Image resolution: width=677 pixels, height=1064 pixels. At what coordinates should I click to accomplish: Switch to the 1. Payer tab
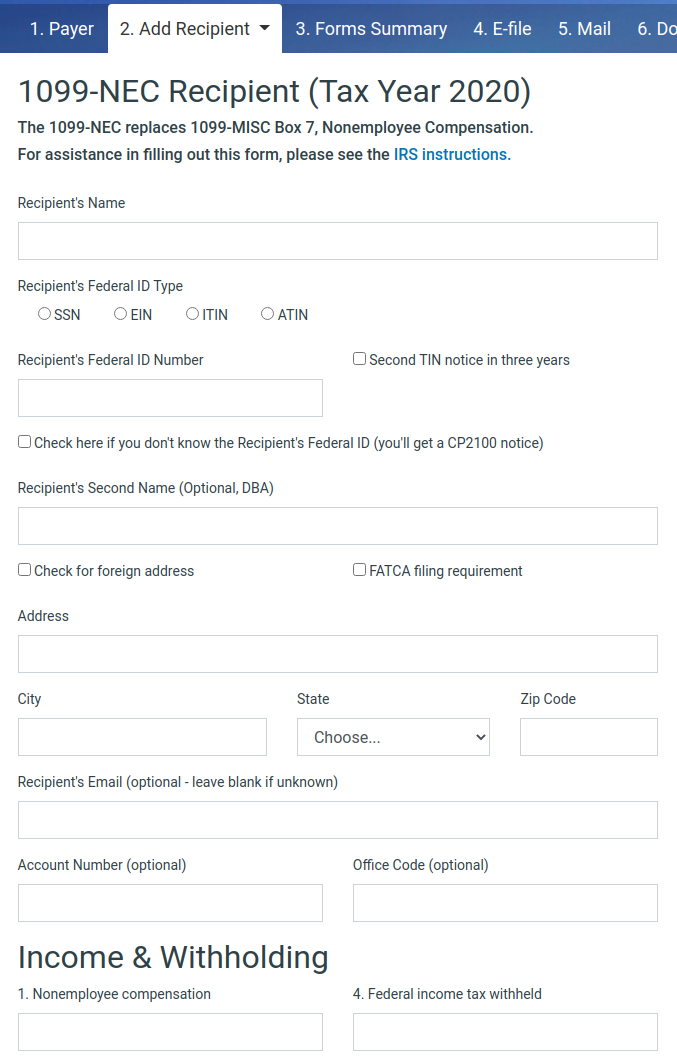61,29
